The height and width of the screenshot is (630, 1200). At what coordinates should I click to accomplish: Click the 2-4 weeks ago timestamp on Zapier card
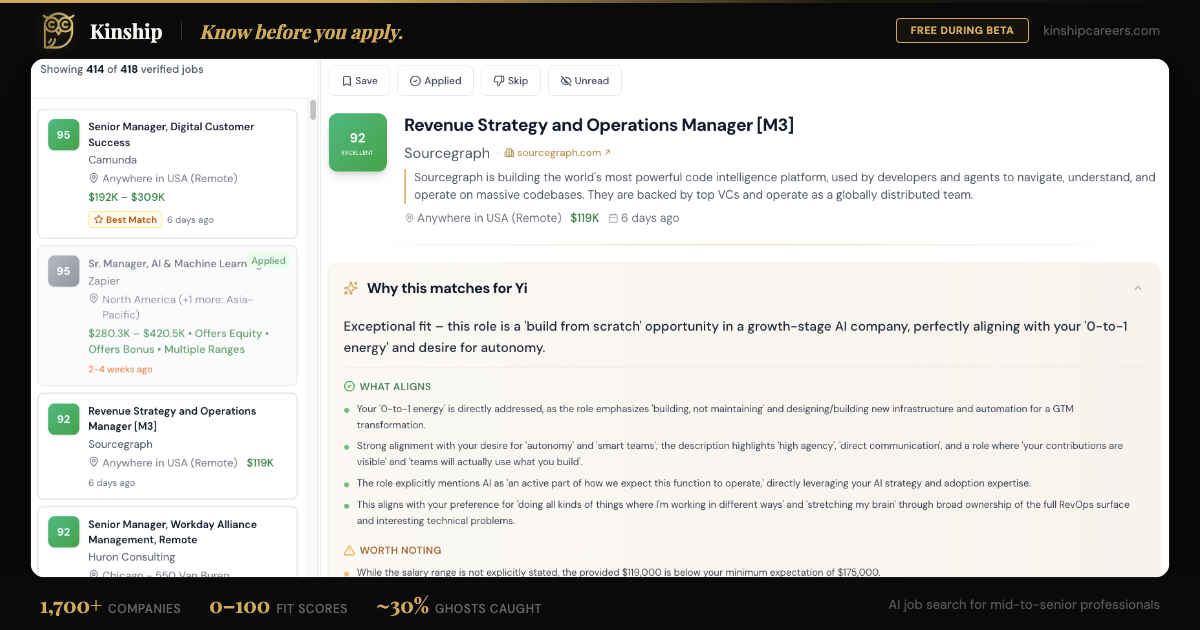click(x=120, y=369)
